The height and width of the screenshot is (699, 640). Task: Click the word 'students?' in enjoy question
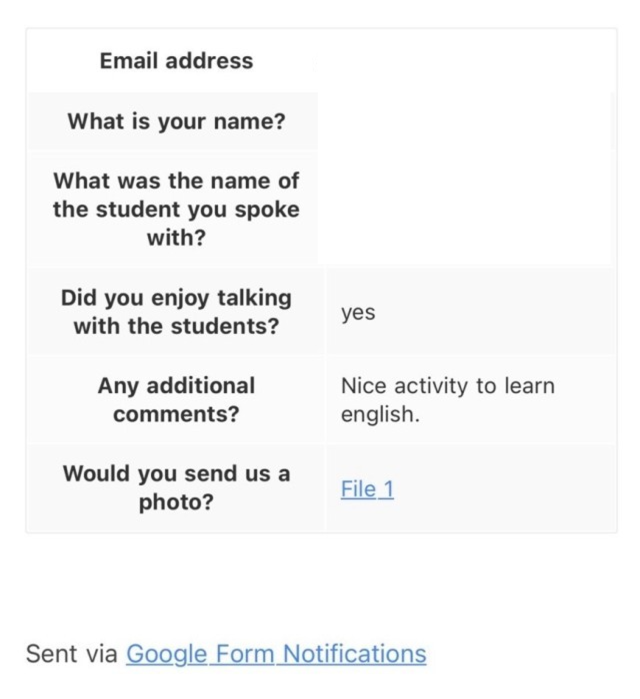click(225, 326)
